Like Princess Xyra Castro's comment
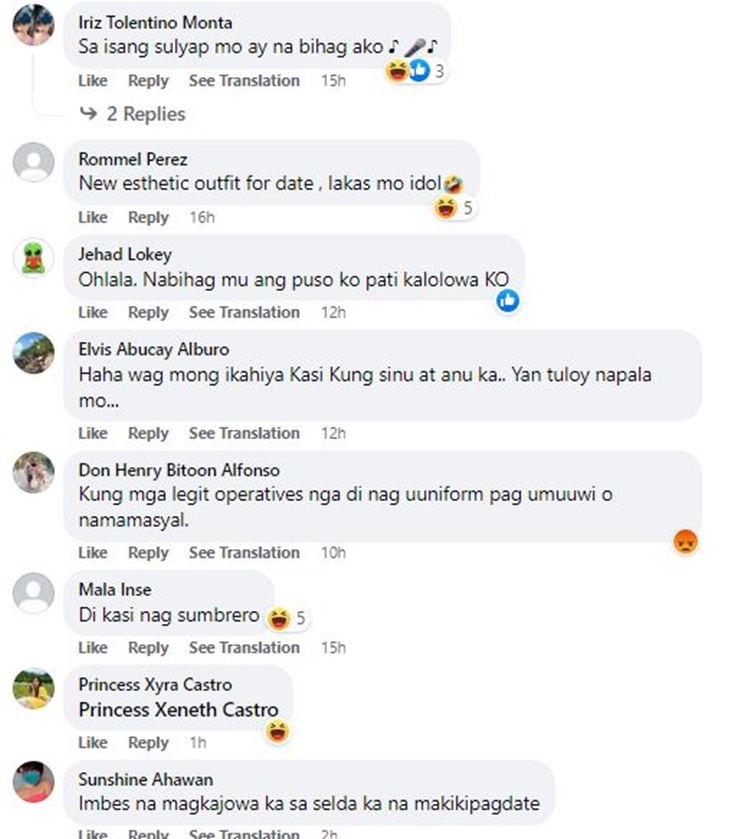This screenshot has height=839, width=750. (x=93, y=743)
